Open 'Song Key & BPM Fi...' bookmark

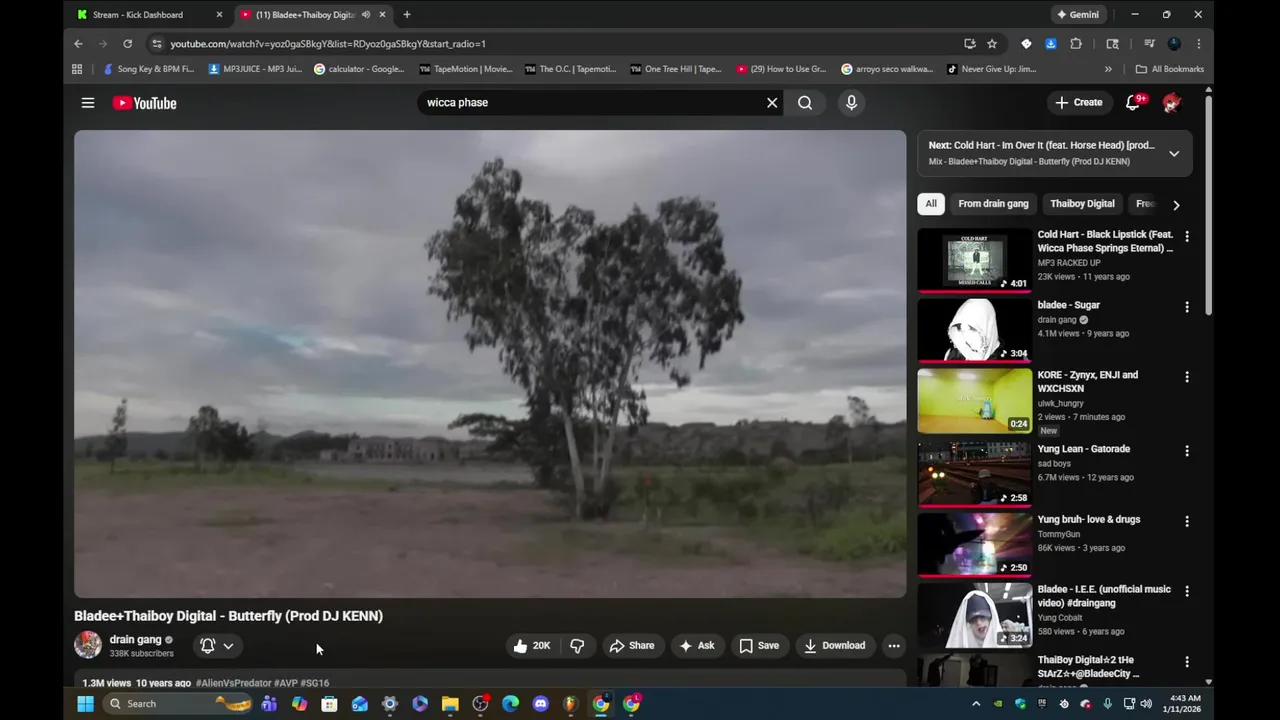click(148, 69)
